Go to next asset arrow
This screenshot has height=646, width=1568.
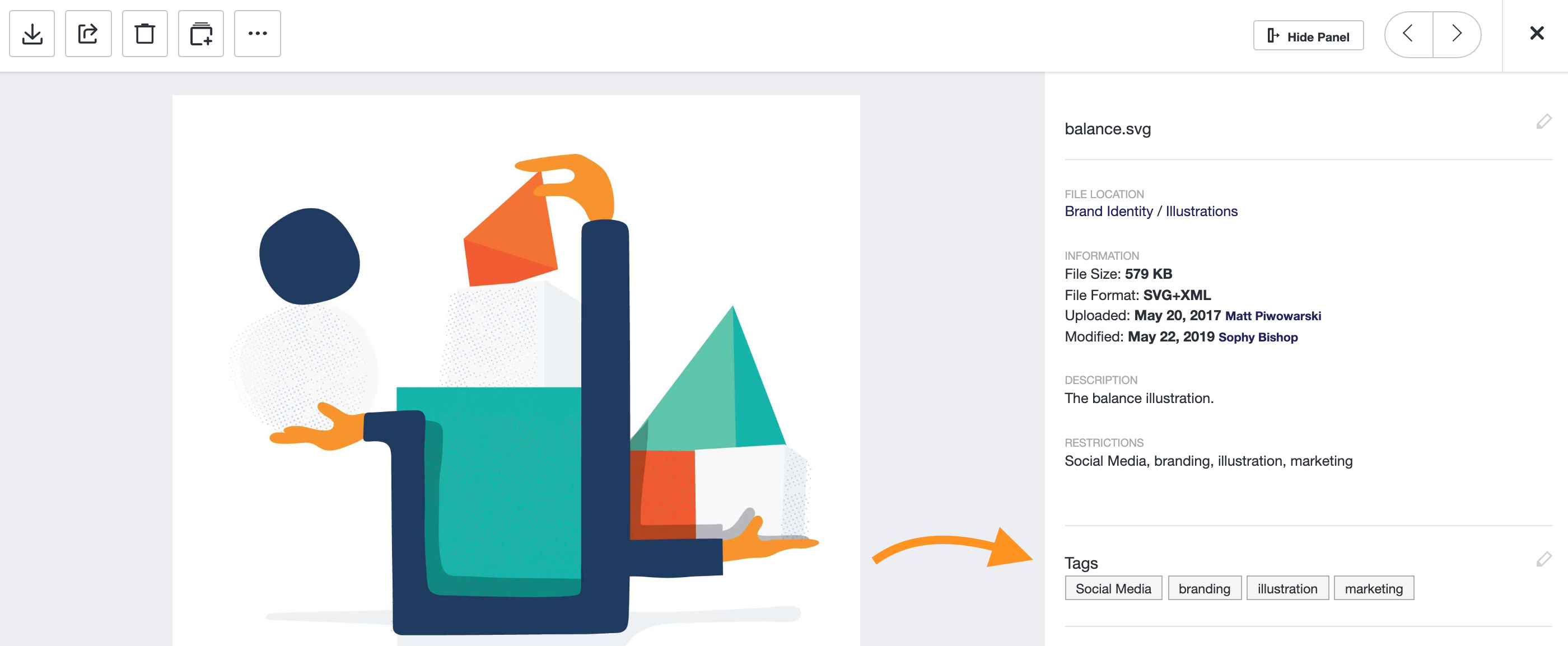pos(1457,35)
